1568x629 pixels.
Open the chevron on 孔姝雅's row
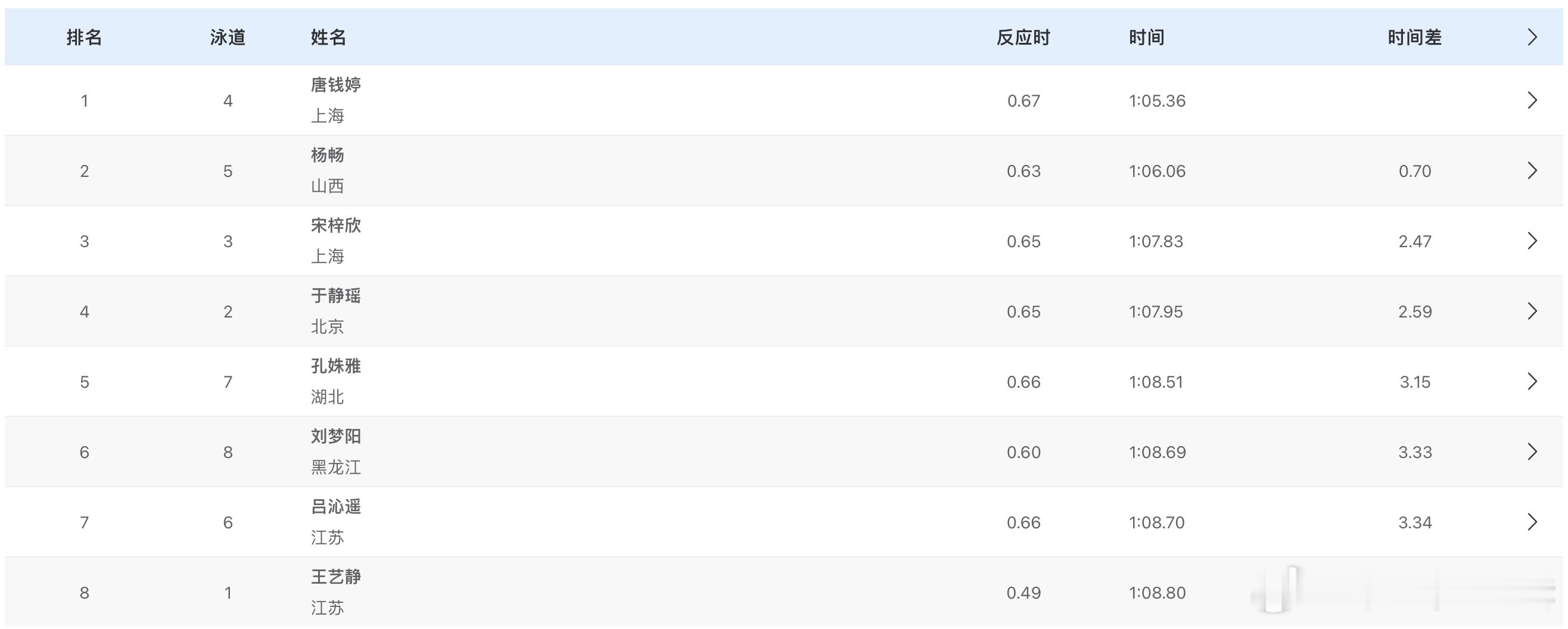tap(1533, 381)
